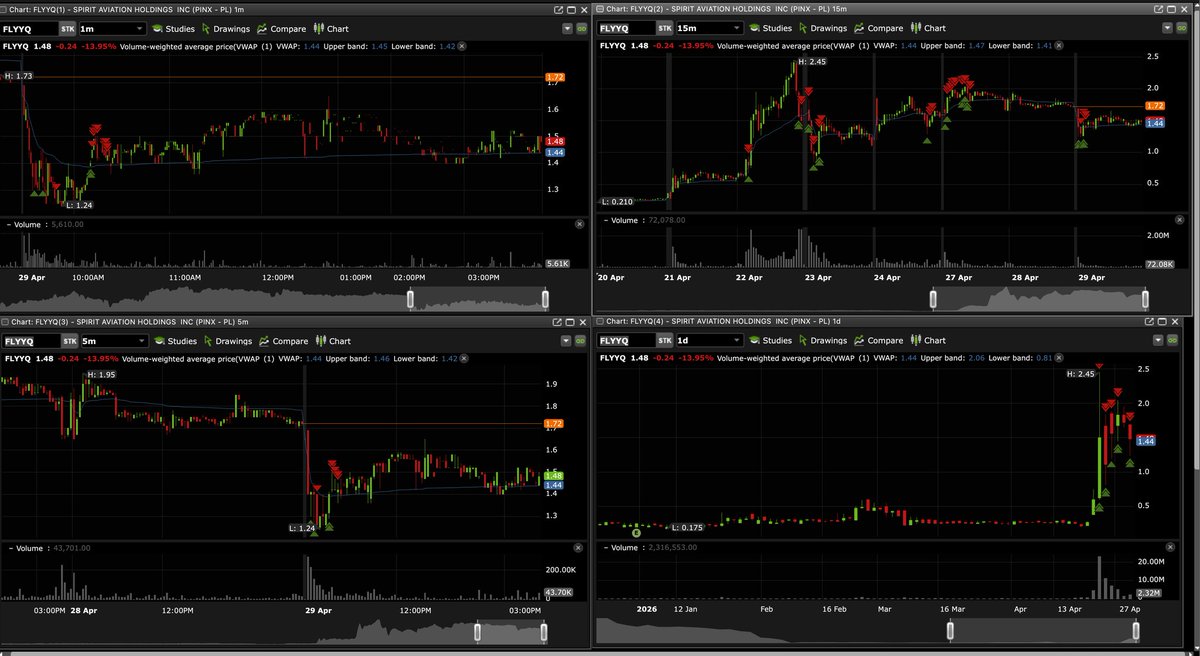Grab left range handle in 1m navigator
The height and width of the screenshot is (656, 1200).
tap(409, 298)
